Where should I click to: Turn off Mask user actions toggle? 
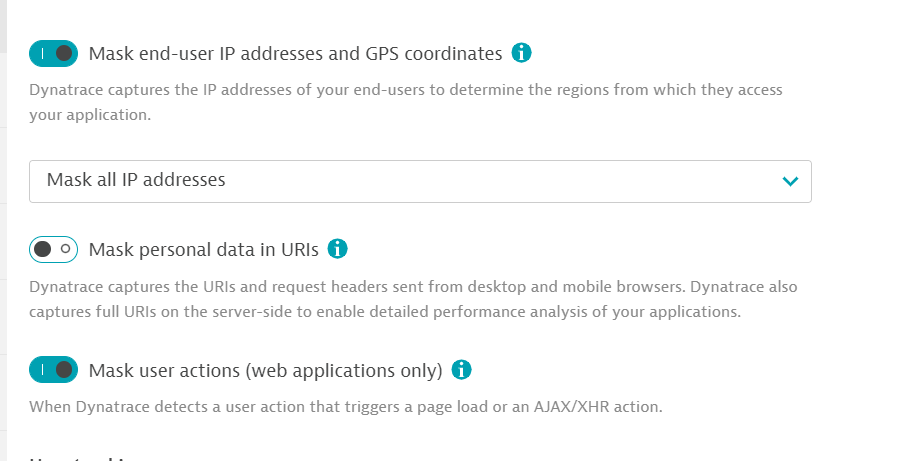pyautogui.click(x=53, y=370)
